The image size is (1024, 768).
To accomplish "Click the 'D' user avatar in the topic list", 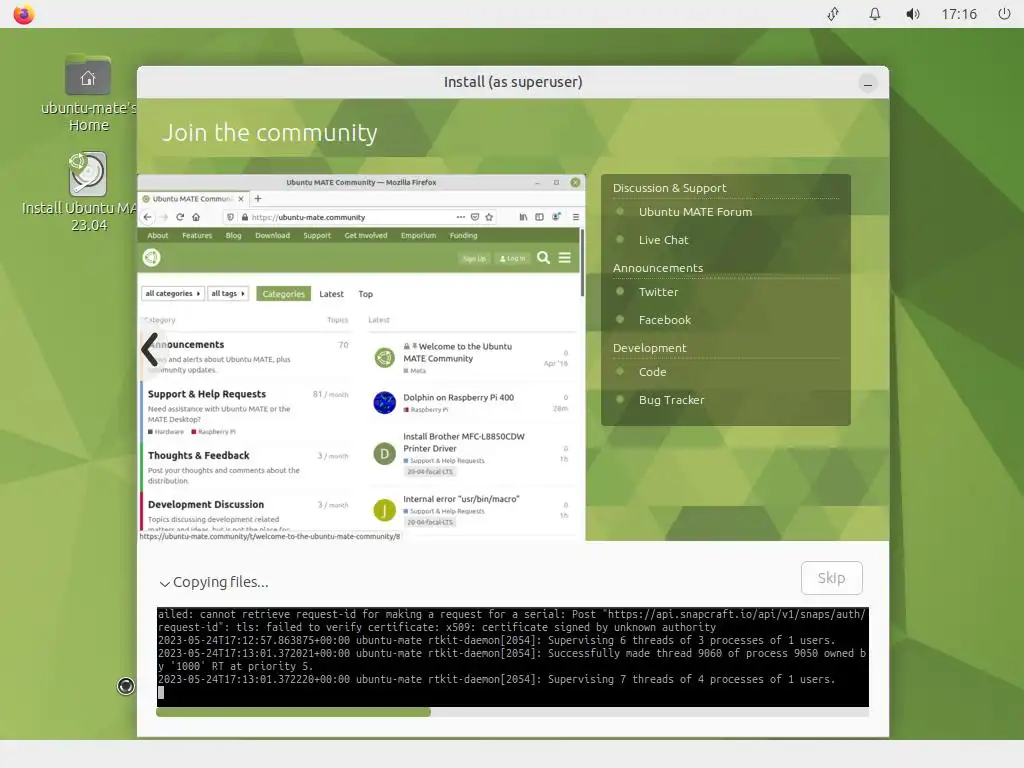I will 385,453.
